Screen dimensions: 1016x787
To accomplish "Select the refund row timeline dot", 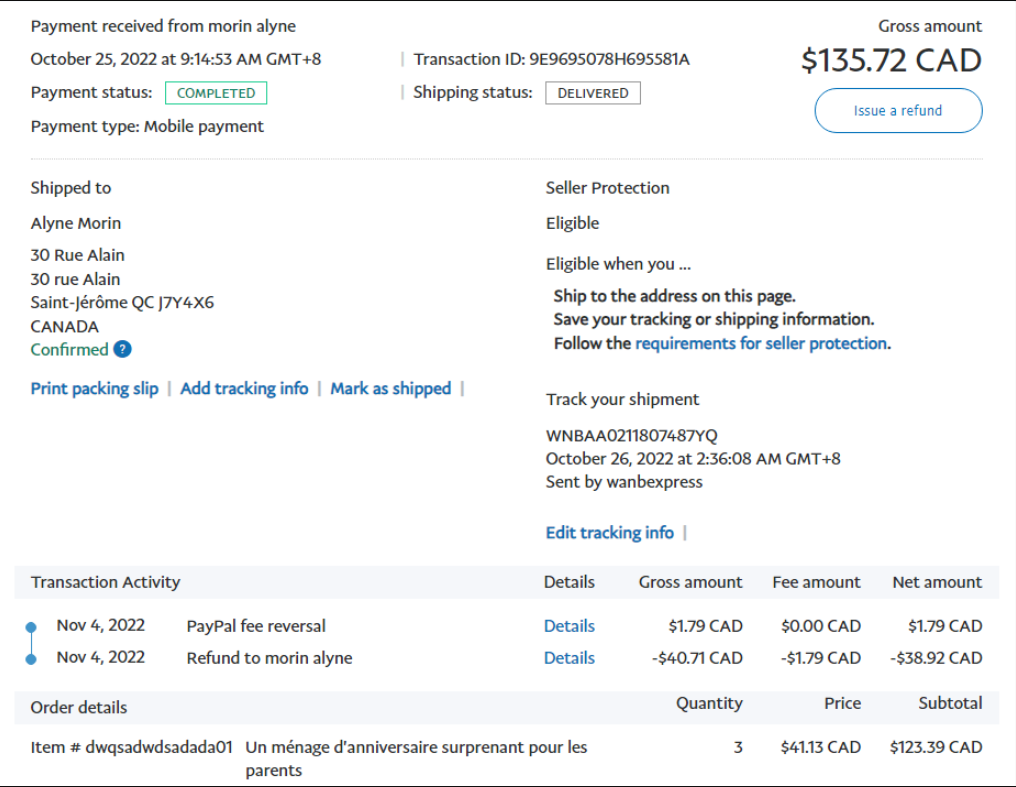I will (31, 658).
